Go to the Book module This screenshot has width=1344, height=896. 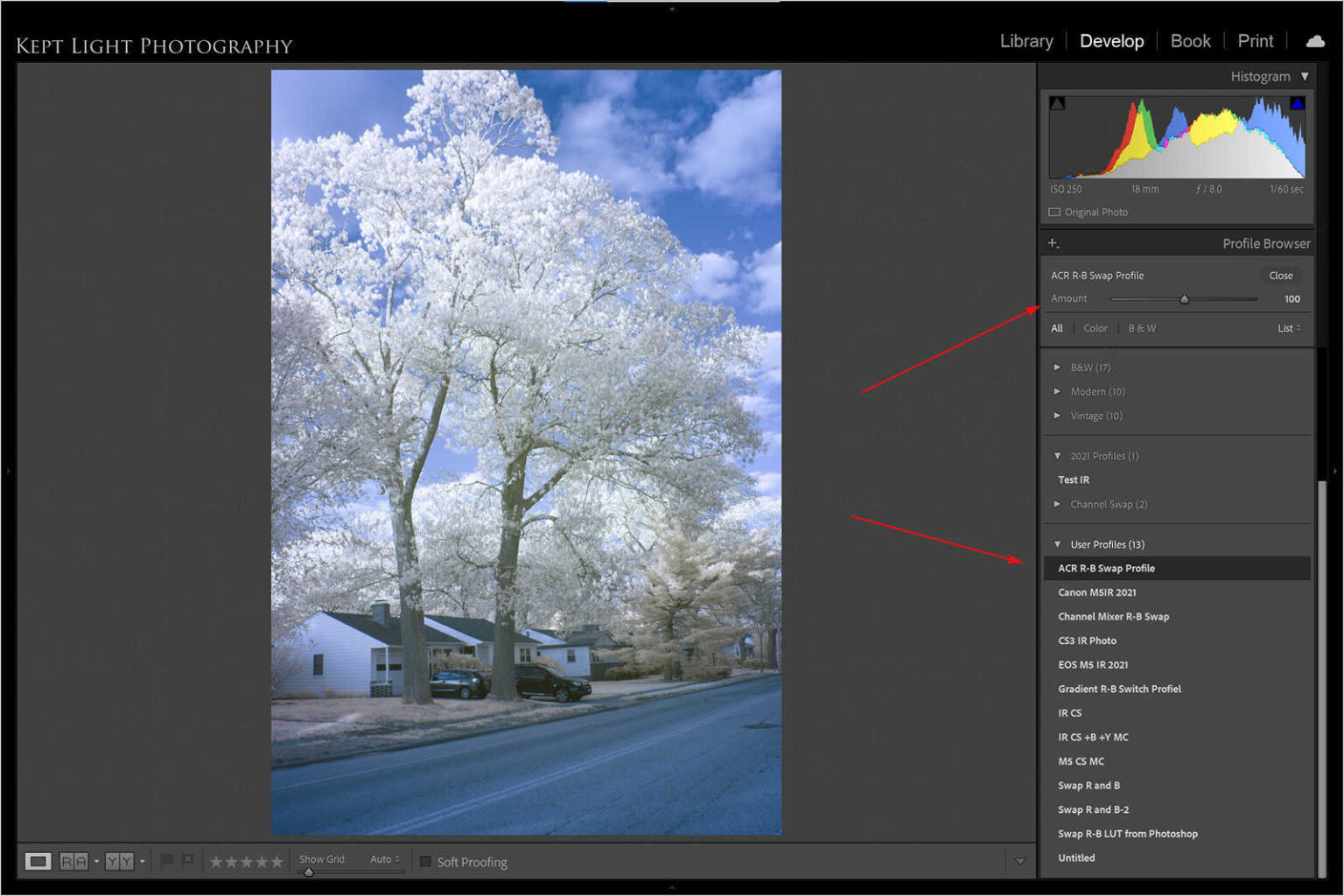pos(1190,41)
